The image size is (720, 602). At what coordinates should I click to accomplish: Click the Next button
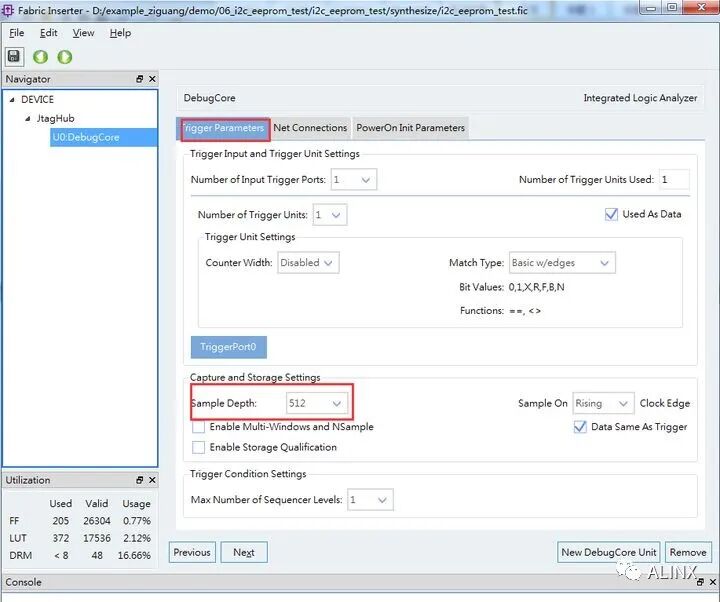coord(244,552)
